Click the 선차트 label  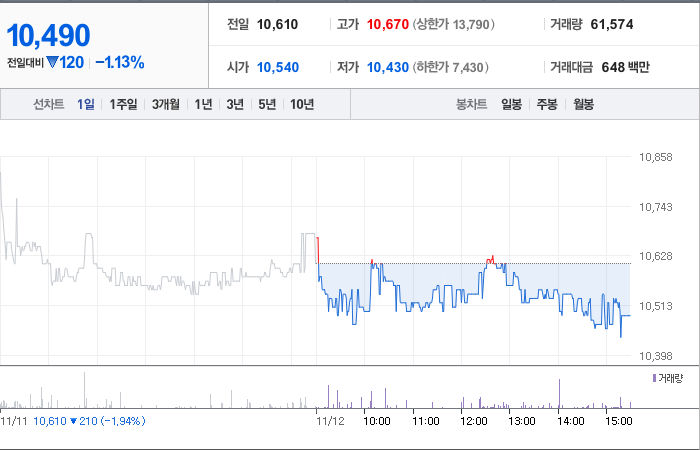point(49,104)
